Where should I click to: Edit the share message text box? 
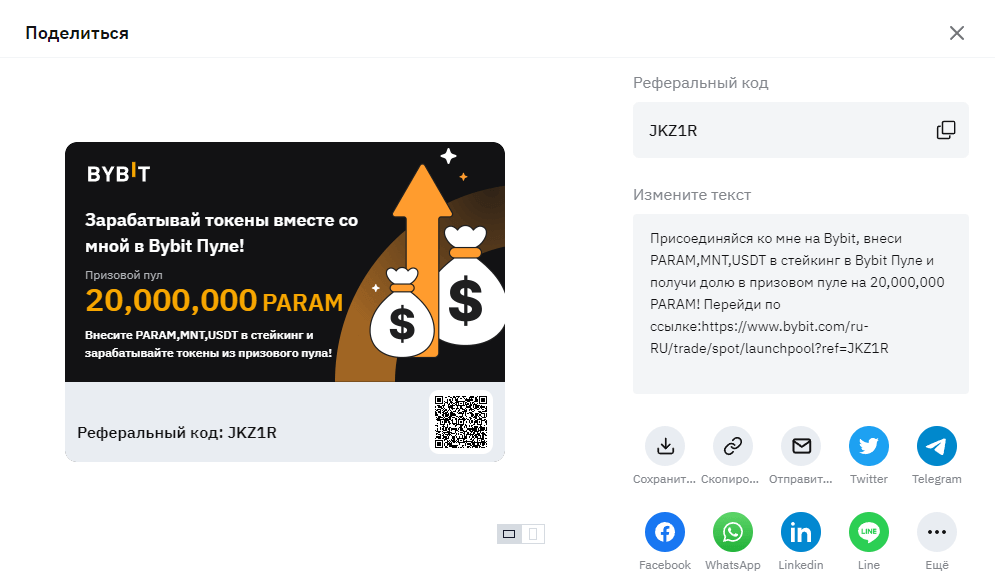pos(801,304)
